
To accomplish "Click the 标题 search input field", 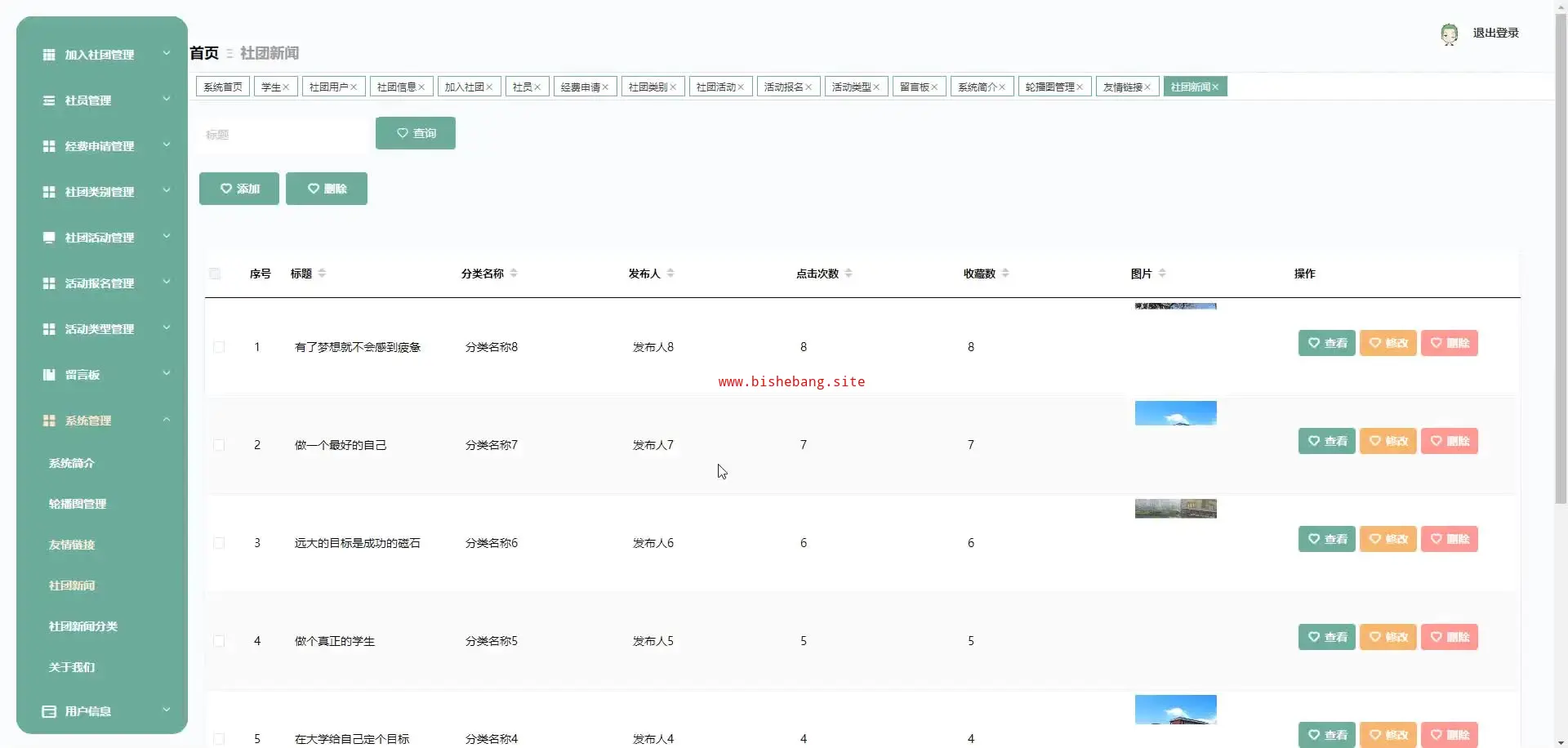I will click(x=282, y=135).
